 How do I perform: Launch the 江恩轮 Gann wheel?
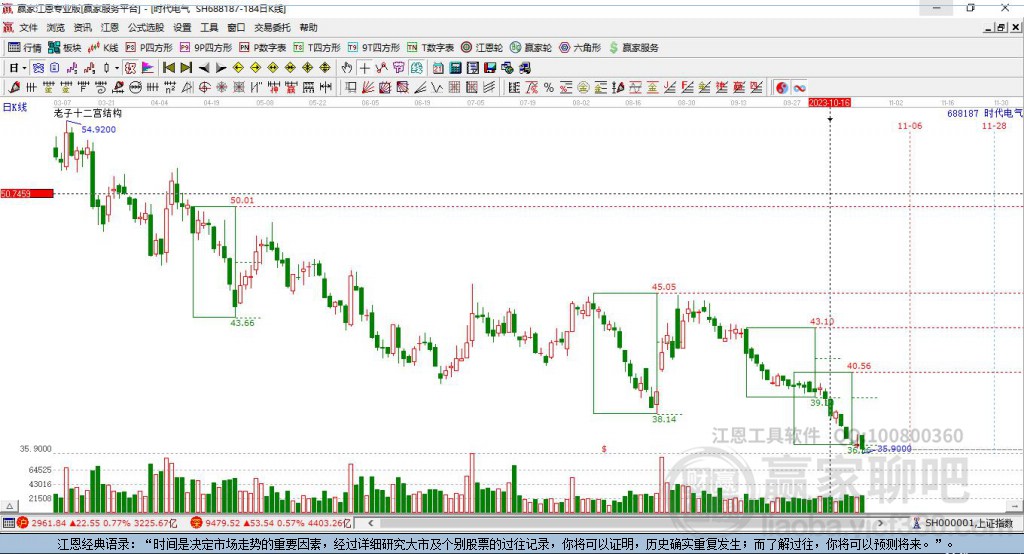(x=482, y=48)
